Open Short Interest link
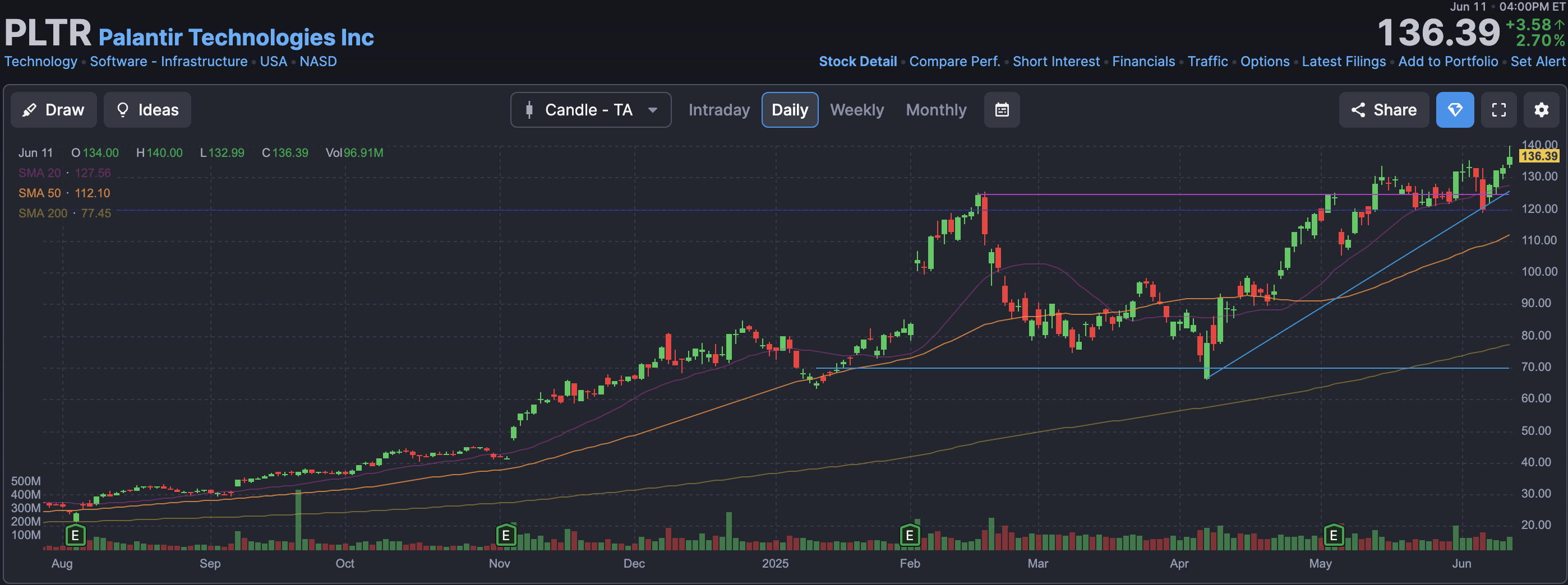 tap(1056, 62)
